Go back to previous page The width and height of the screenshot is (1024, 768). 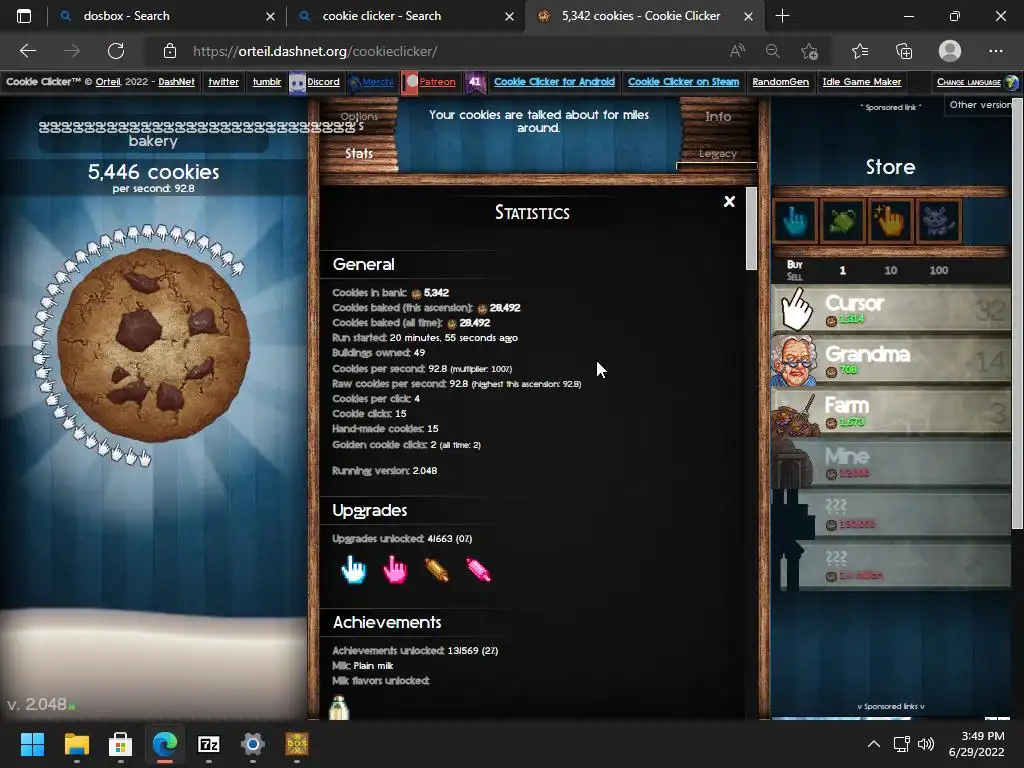28,51
